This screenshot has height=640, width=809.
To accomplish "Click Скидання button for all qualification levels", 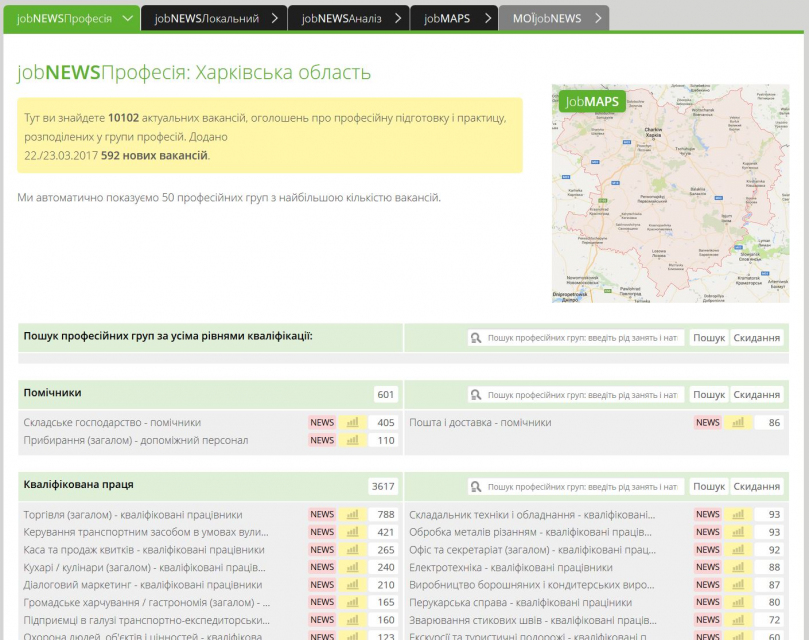I will click(x=756, y=338).
